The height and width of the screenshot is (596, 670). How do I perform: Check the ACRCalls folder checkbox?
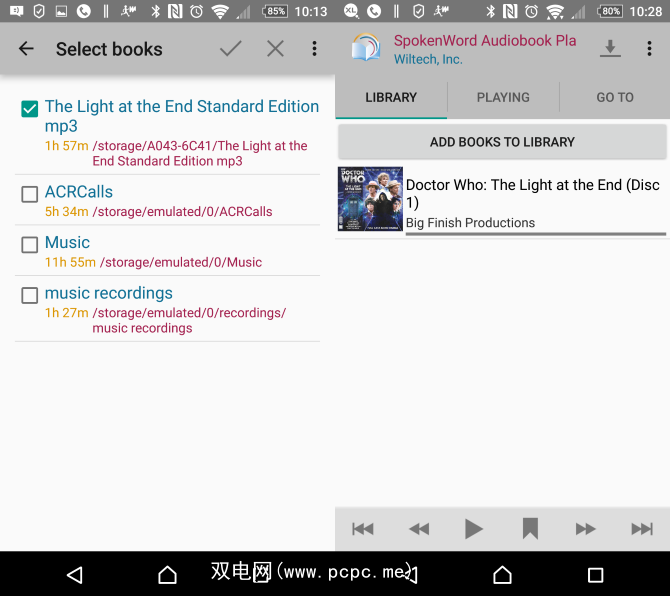click(x=29, y=194)
